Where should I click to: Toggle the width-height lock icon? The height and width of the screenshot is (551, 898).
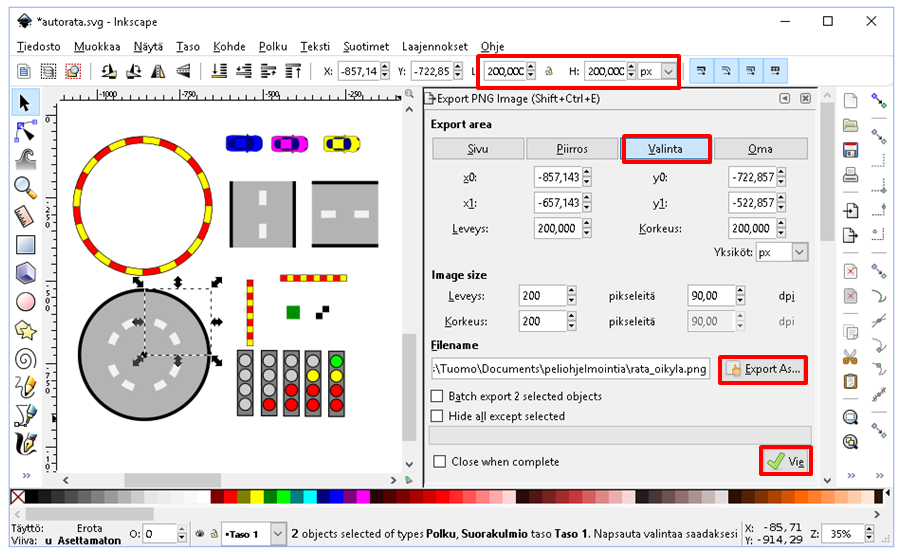click(x=547, y=71)
